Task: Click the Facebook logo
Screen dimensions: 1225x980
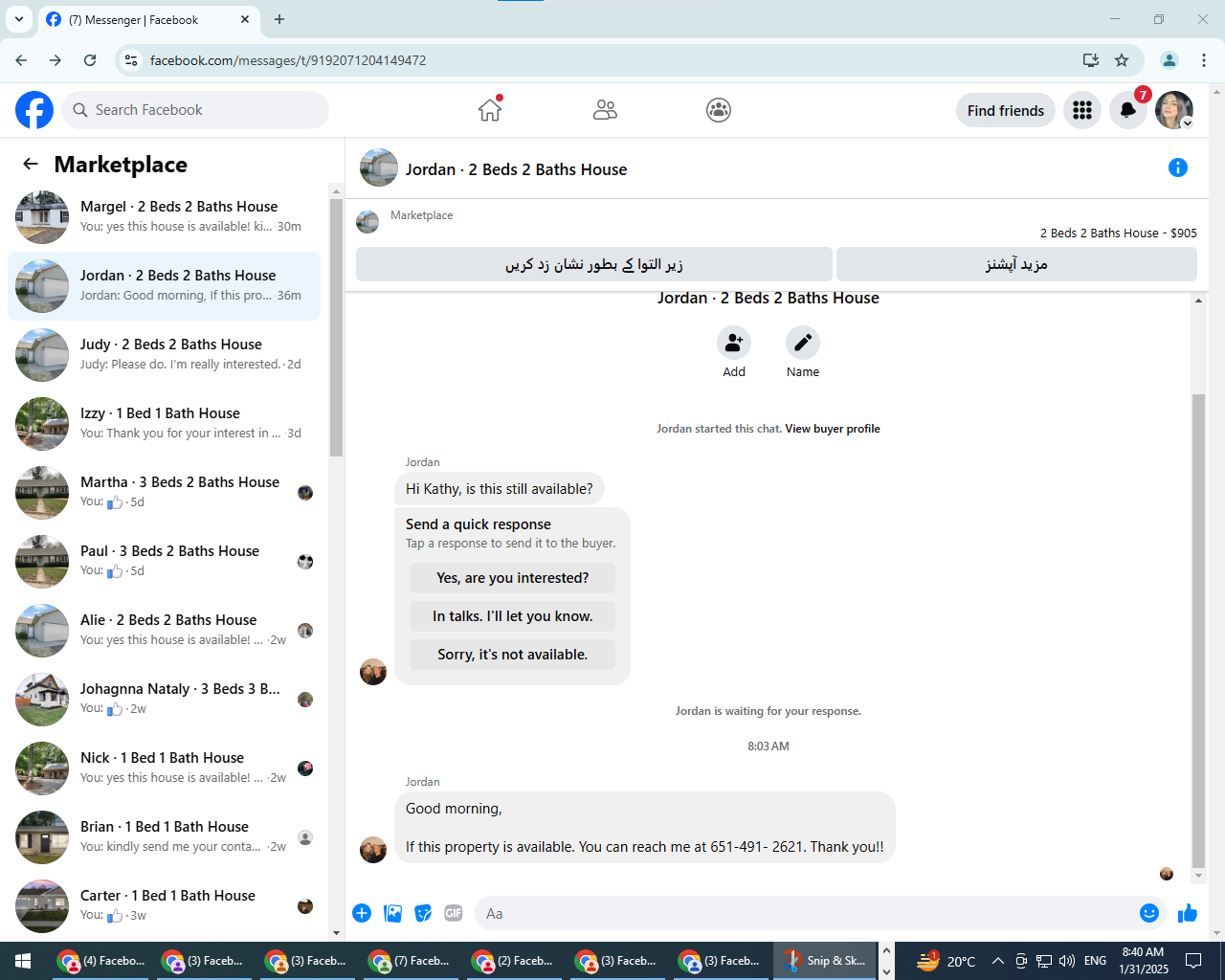Action: 34,110
